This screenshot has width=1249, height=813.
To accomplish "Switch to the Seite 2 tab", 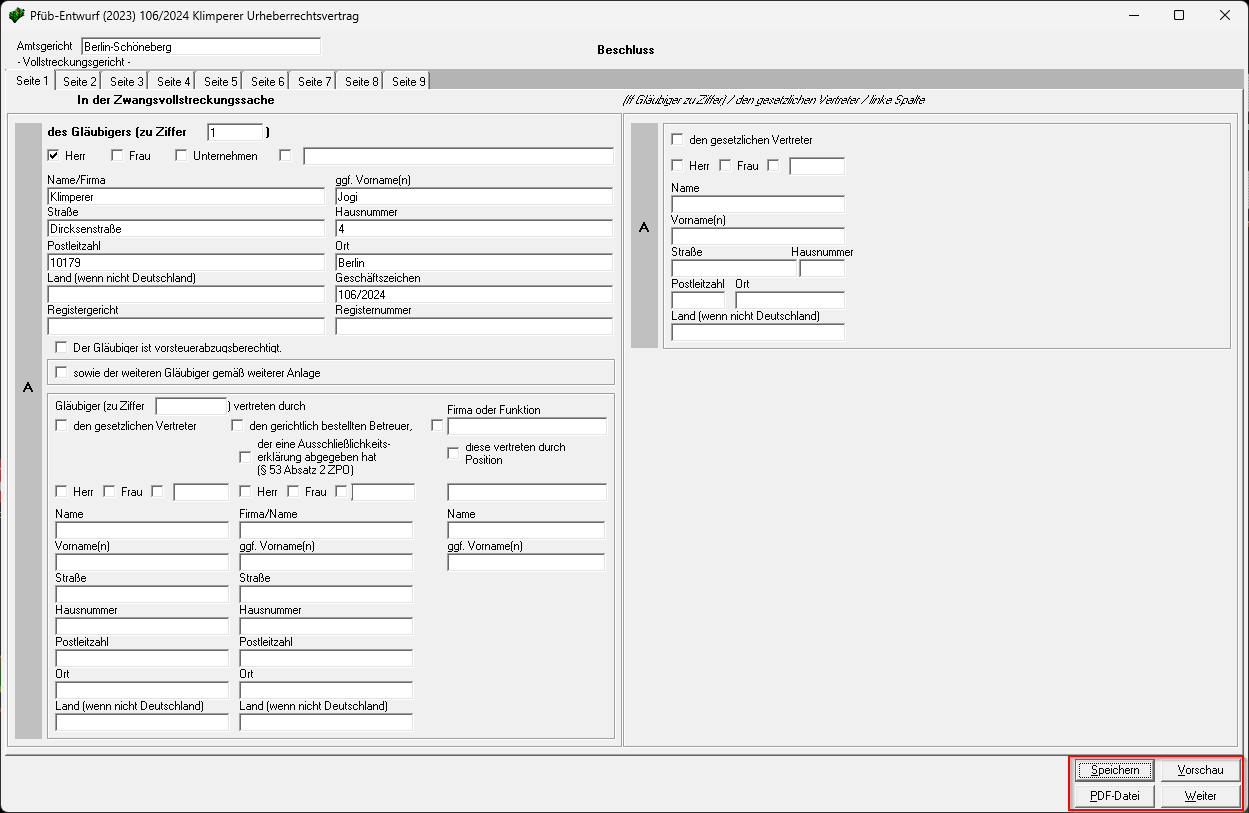I will click(x=78, y=81).
